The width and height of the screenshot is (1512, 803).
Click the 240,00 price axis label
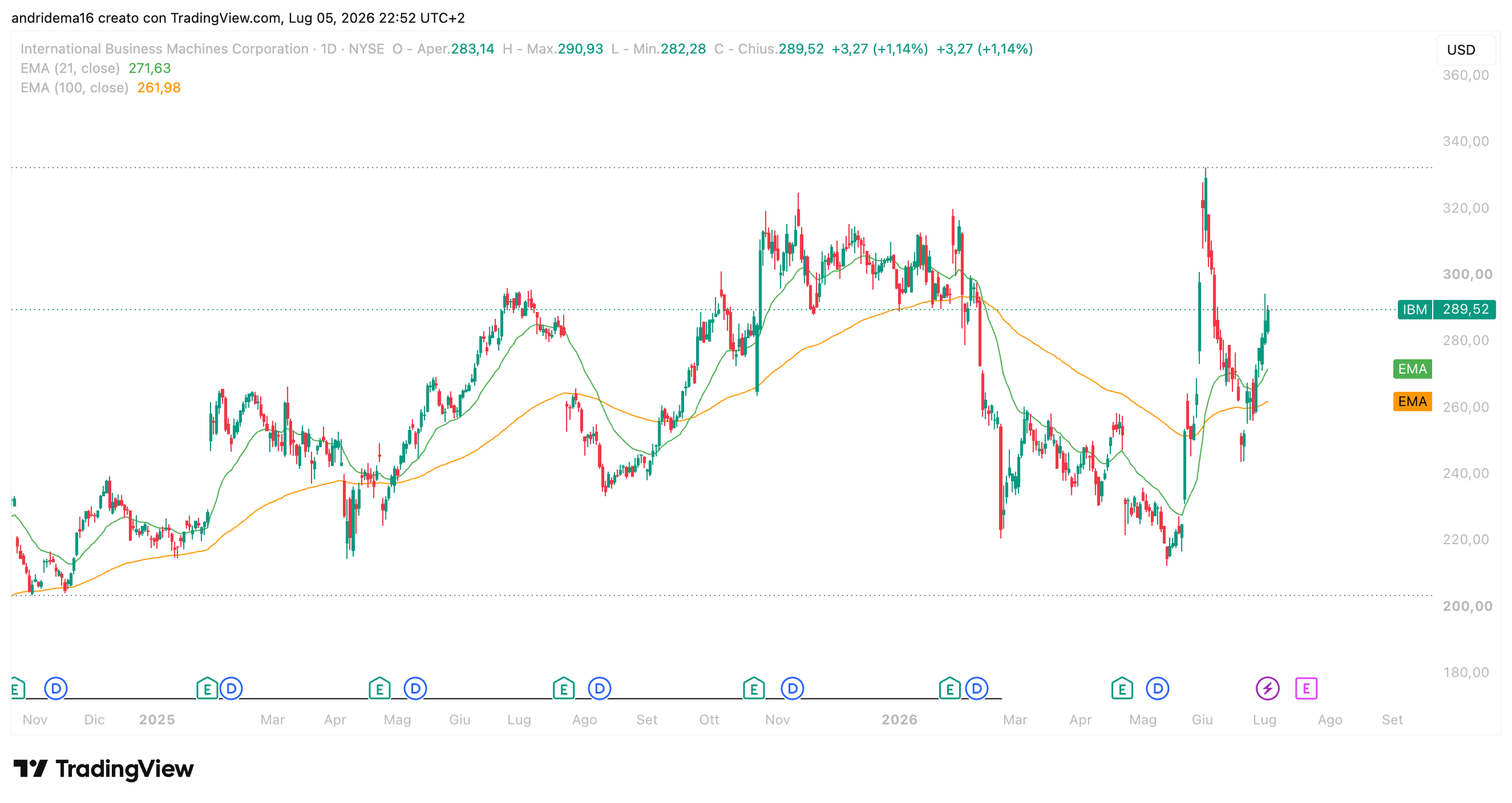tap(1466, 473)
